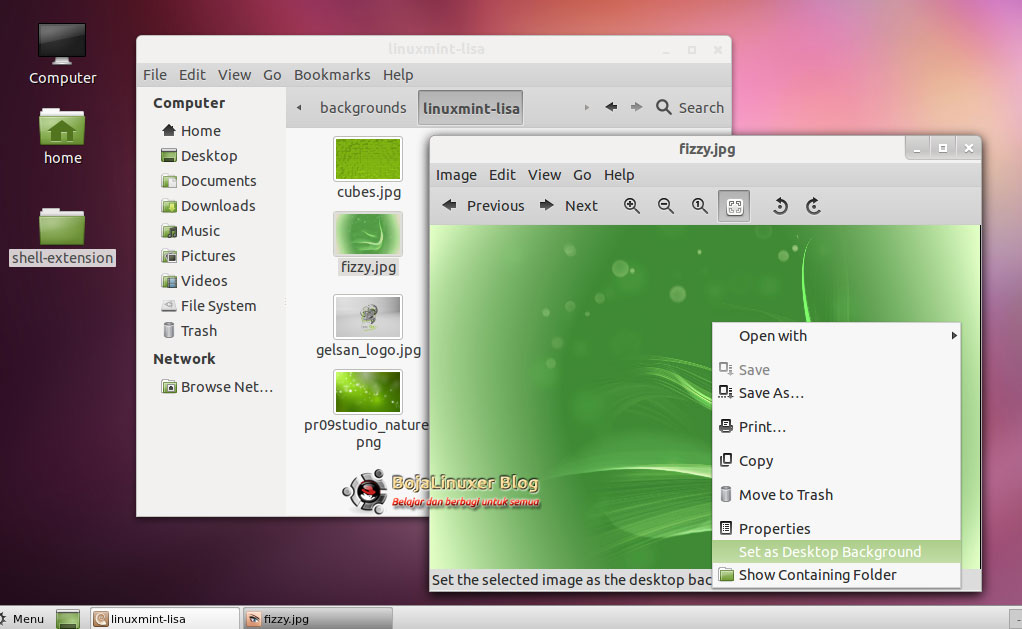Choose Show Containing Folder
The height and width of the screenshot is (629, 1022).
tap(836, 575)
